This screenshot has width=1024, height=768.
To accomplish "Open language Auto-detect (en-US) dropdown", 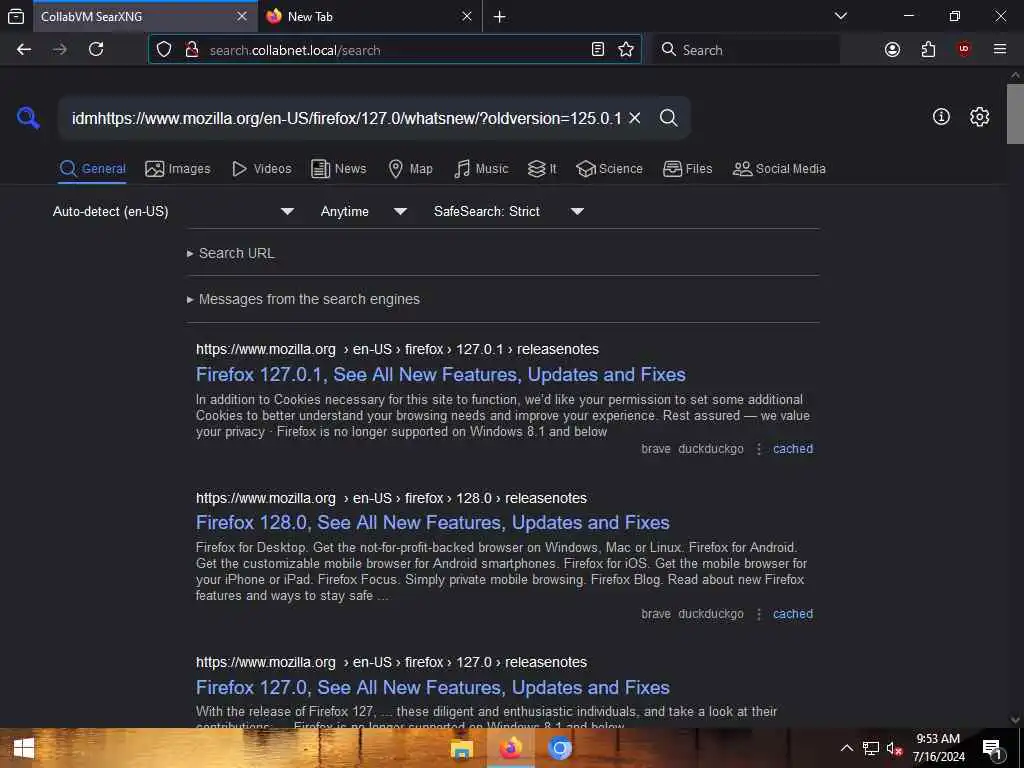I will point(174,212).
